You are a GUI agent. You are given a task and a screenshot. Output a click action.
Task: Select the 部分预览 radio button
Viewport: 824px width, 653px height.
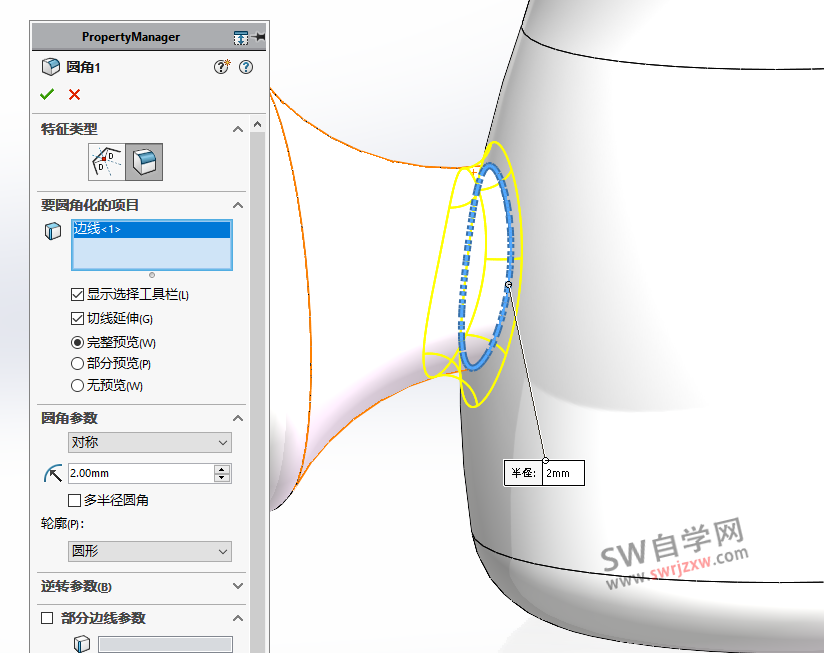(x=78, y=364)
